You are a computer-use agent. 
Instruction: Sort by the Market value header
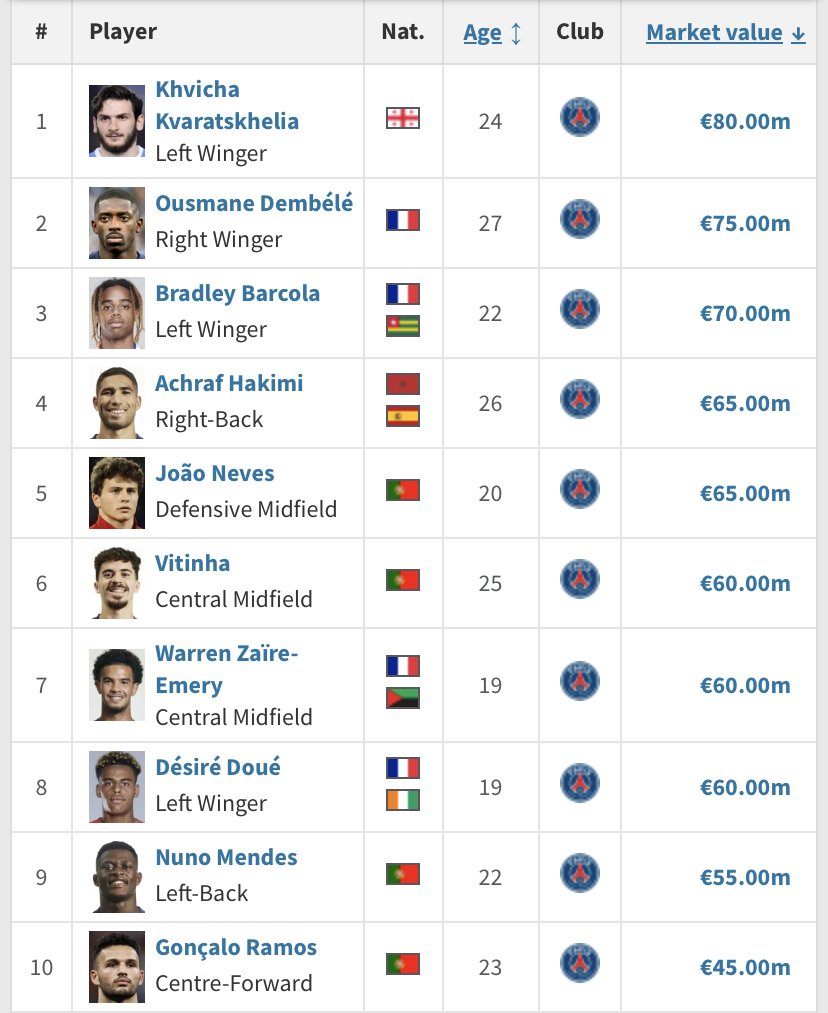714,32
